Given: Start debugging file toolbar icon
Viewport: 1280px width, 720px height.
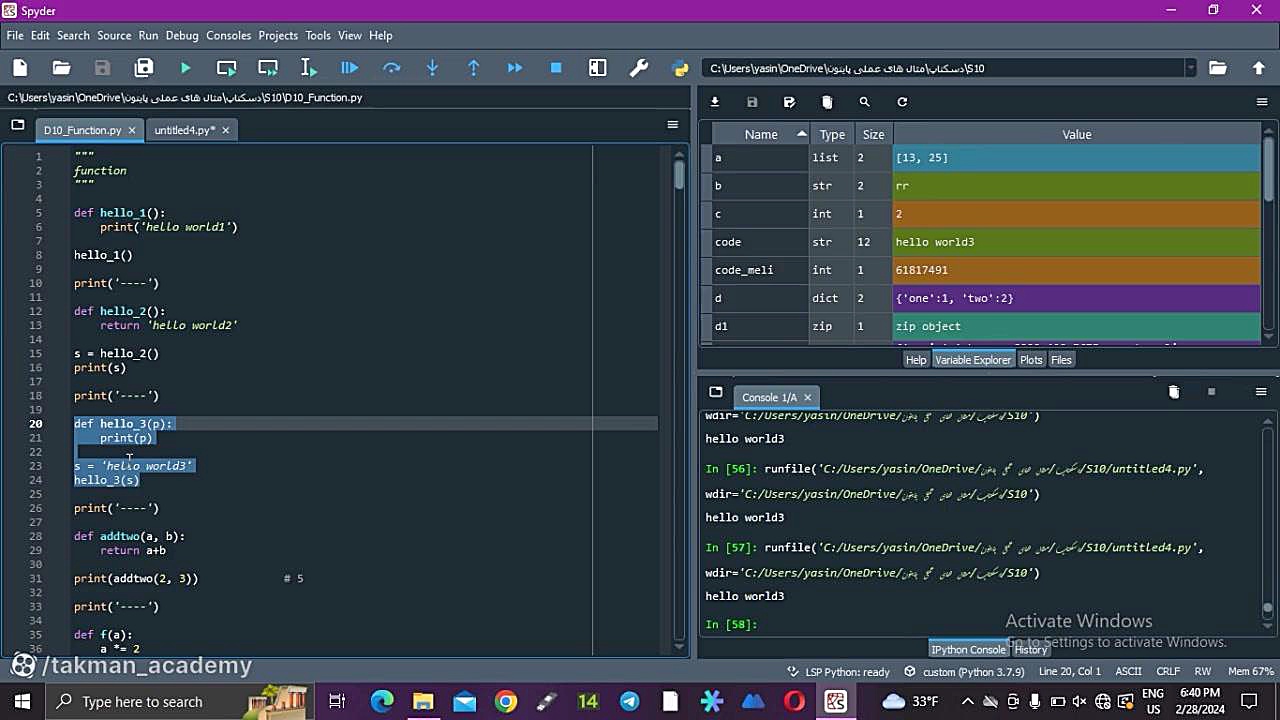Looking at the screenshot, I should pos(350,68).
